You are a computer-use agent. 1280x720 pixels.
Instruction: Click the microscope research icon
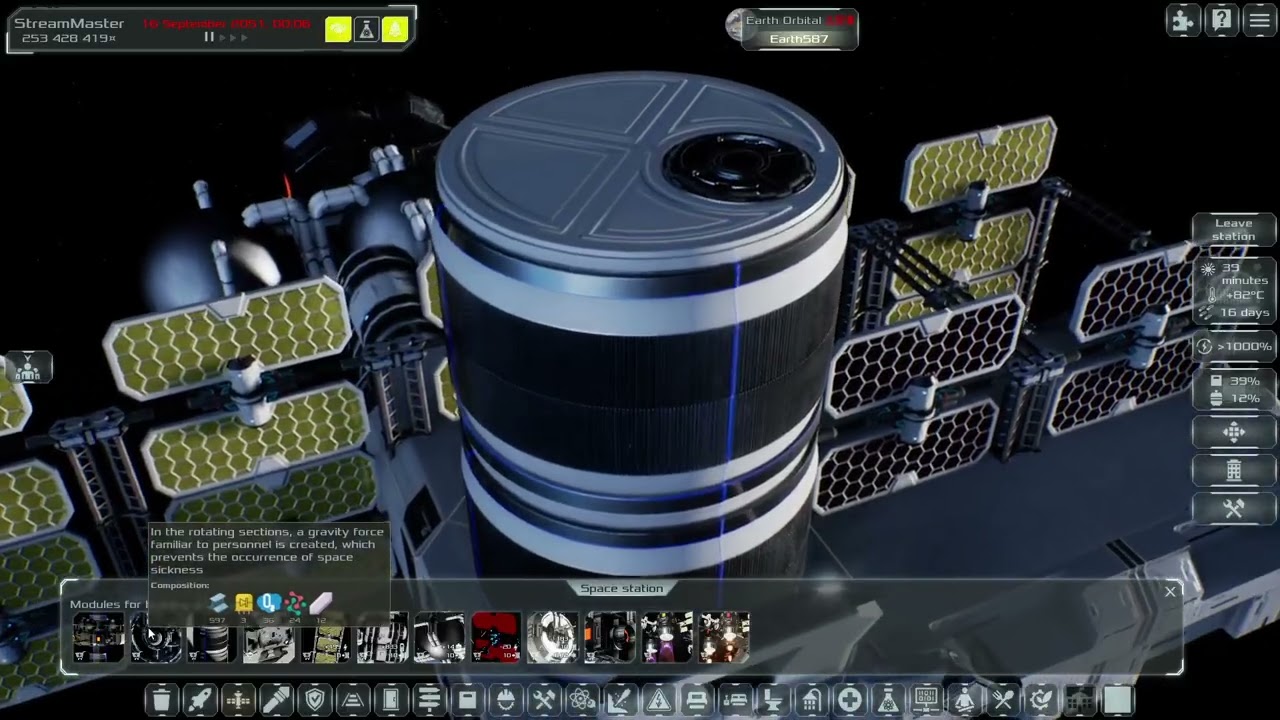[x=620, y=700]
